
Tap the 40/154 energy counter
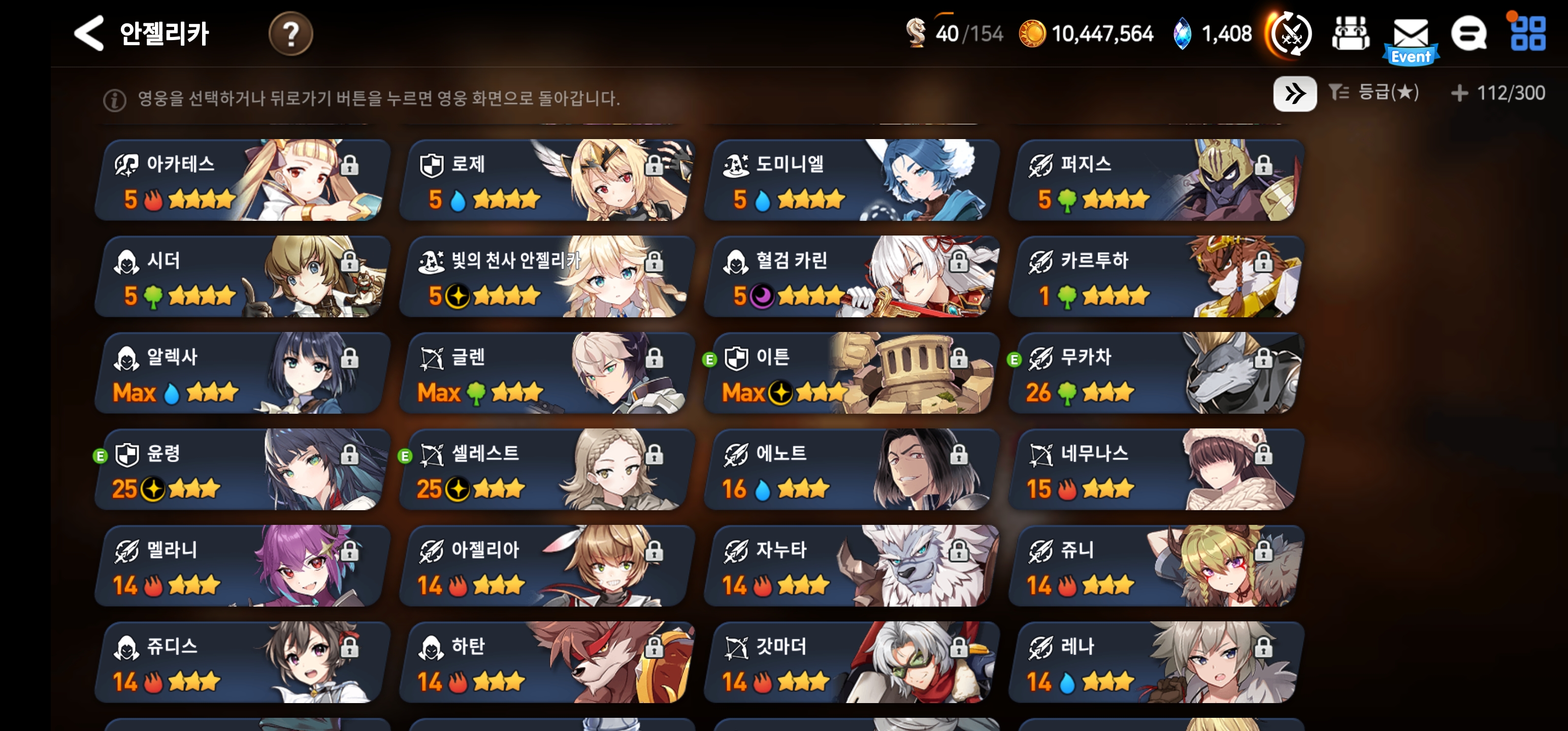pos(969,34)
